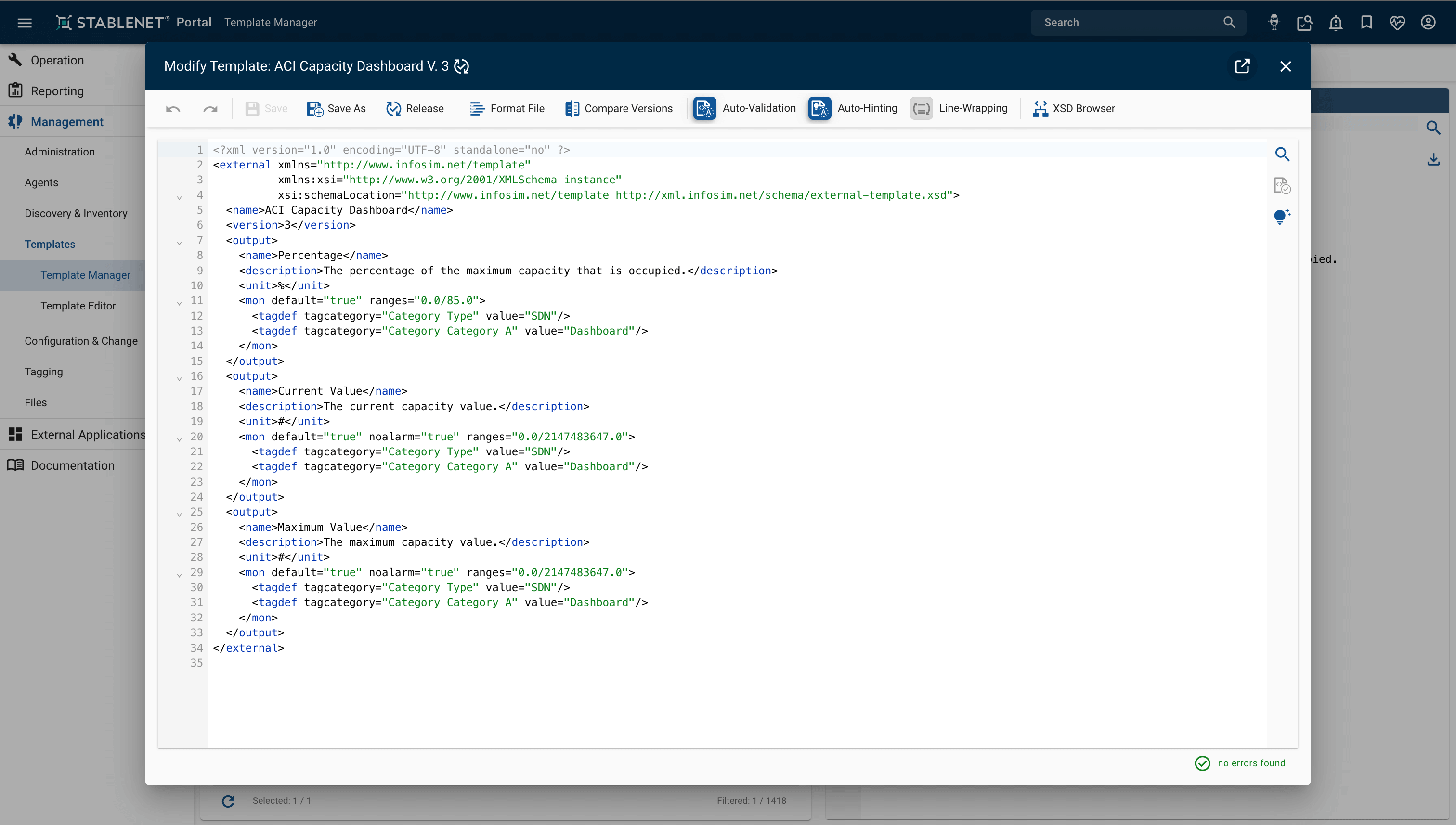Collapse the output block at line 25
Viewport: 1456px width, 825px height.
179,515
